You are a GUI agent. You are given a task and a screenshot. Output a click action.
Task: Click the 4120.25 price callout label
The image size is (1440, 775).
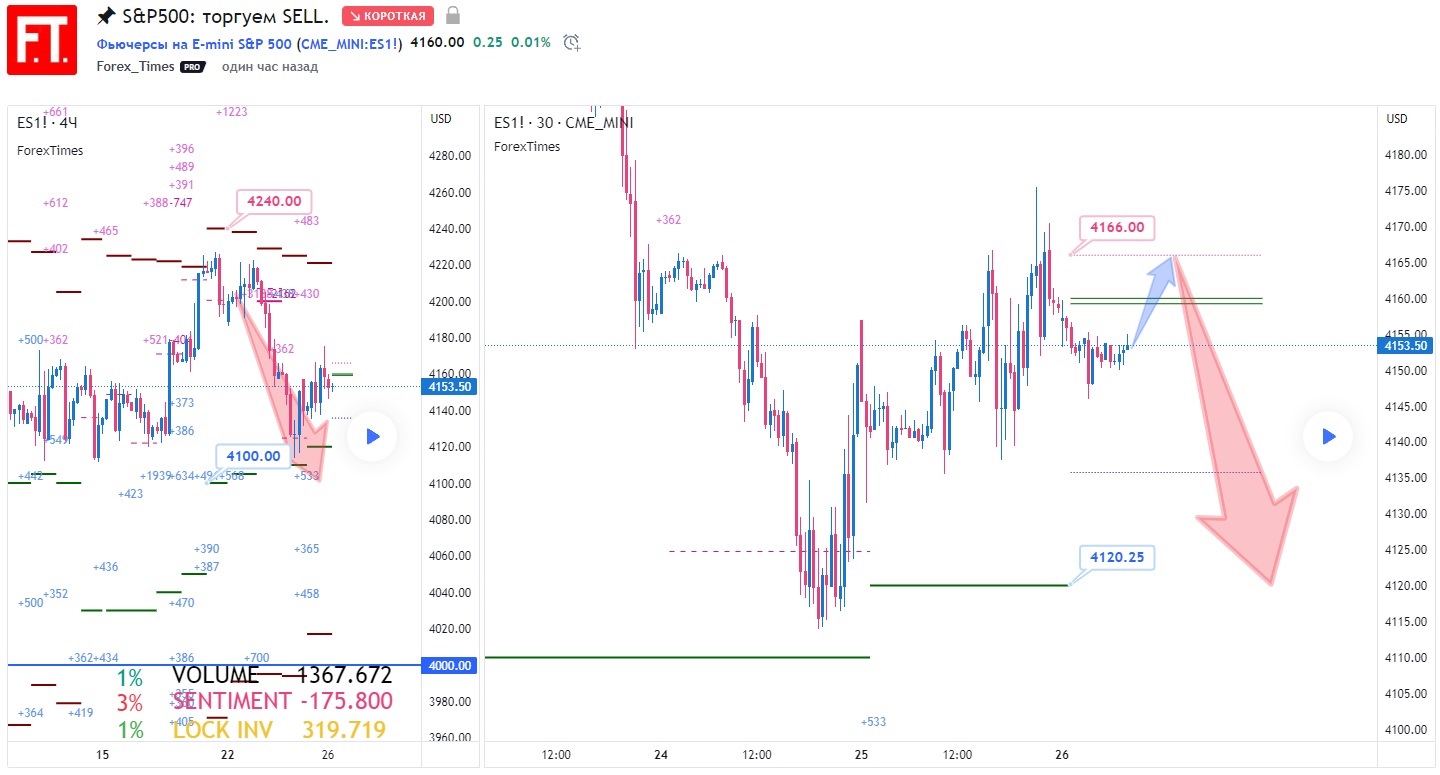click(1117, 557)
